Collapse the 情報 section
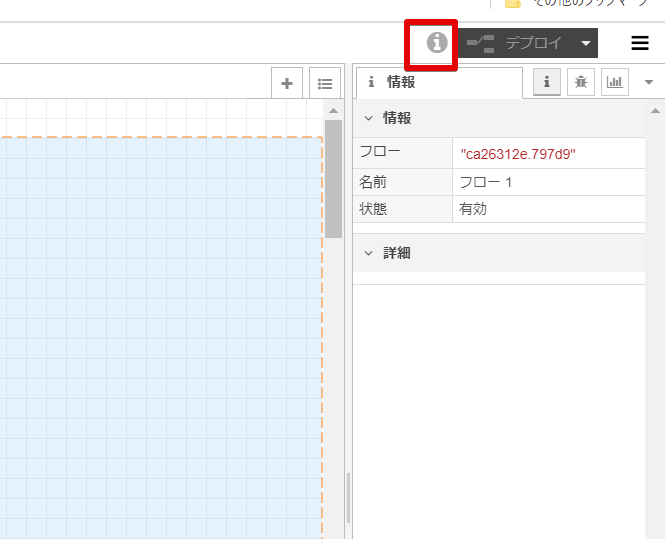 (x=368, y=118)
